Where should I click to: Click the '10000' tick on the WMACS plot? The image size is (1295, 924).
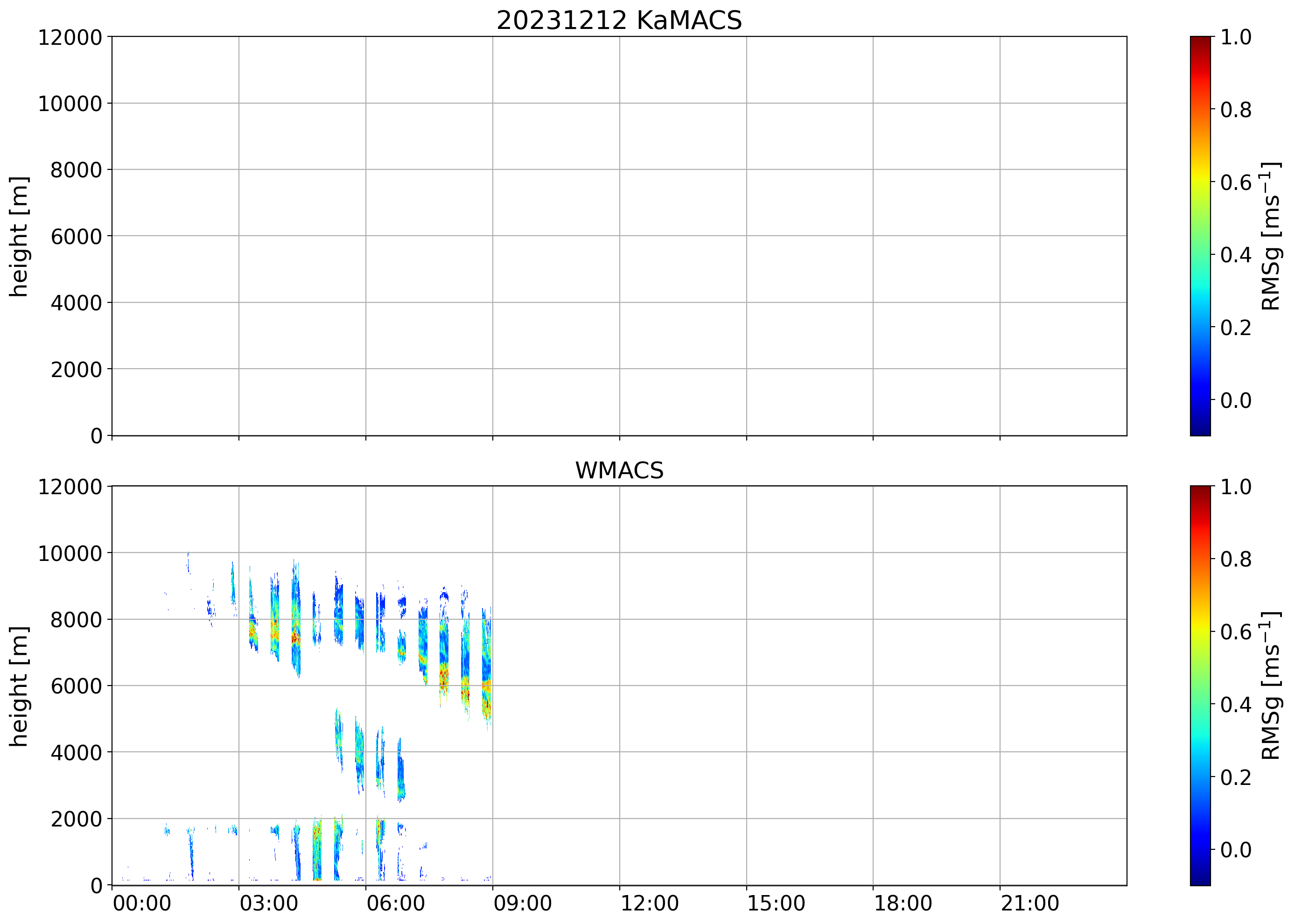tap(70, 553)
